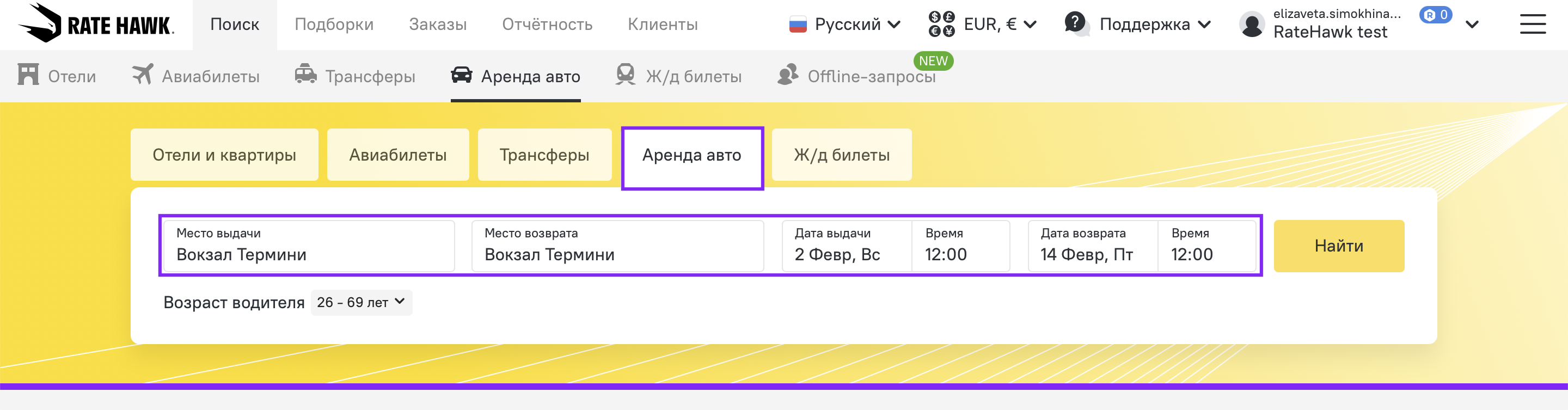Switch to the Заказы menu item
Screen dimensions: 1568x410
(438, 25)
